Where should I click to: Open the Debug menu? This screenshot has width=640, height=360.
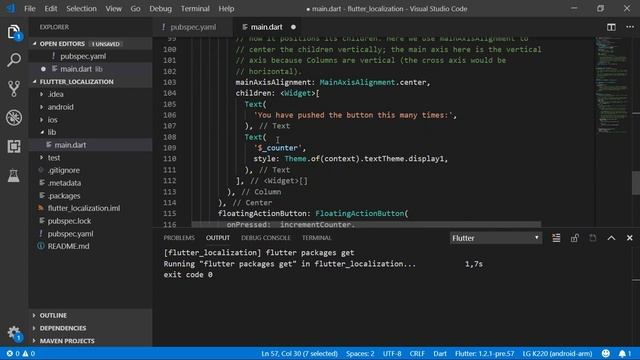coord(160,9)
